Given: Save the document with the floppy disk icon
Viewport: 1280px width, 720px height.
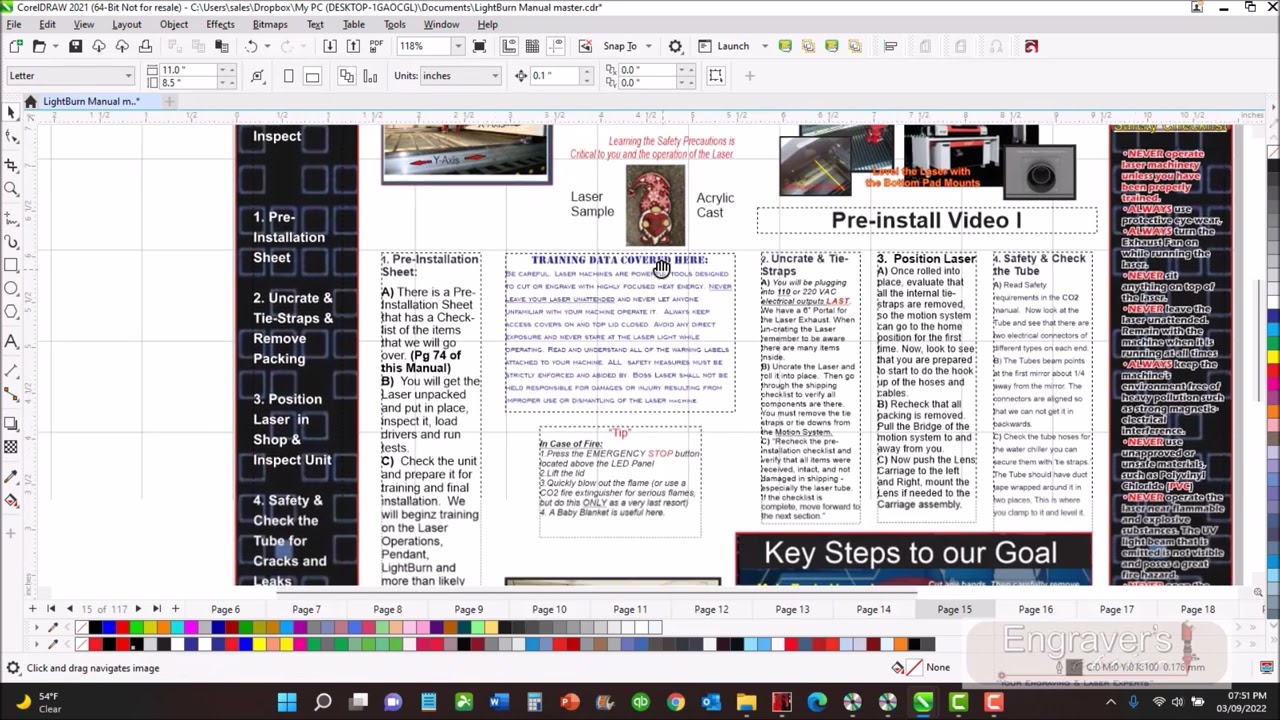Looking at the screenshot, I should point(75,46).
